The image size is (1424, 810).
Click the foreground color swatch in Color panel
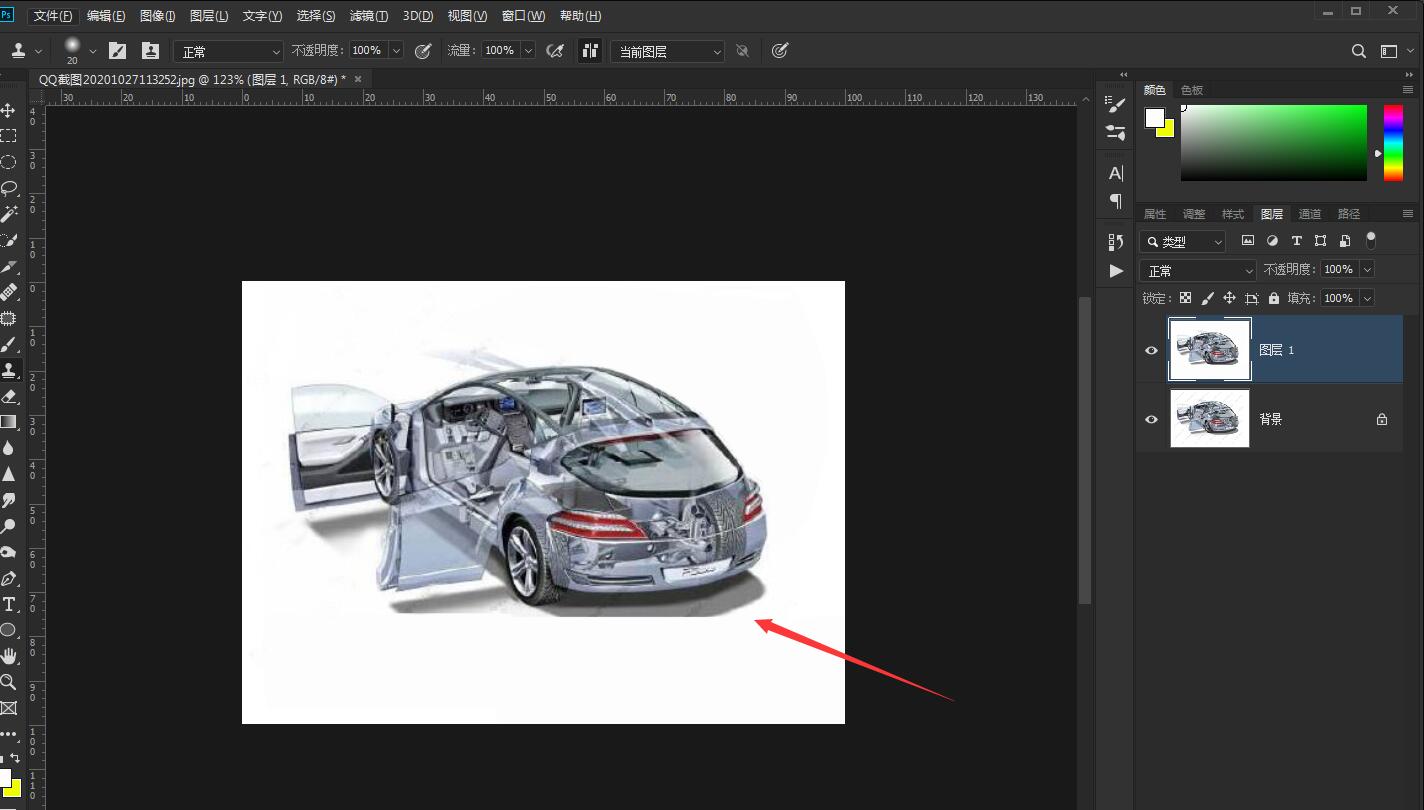(1154, 118)
